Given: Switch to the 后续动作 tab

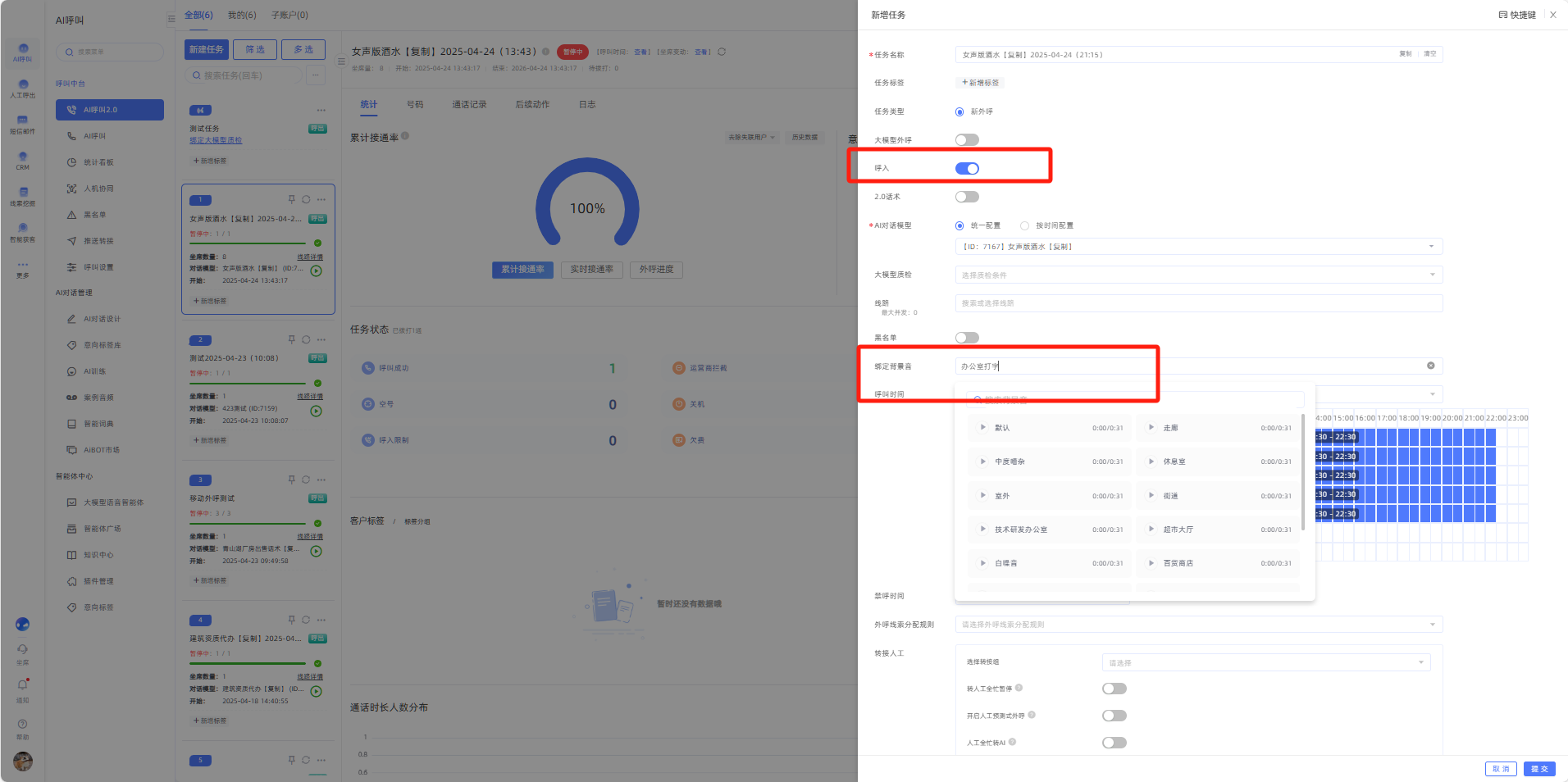Looking at the screenshot, I should click(532, 104).
